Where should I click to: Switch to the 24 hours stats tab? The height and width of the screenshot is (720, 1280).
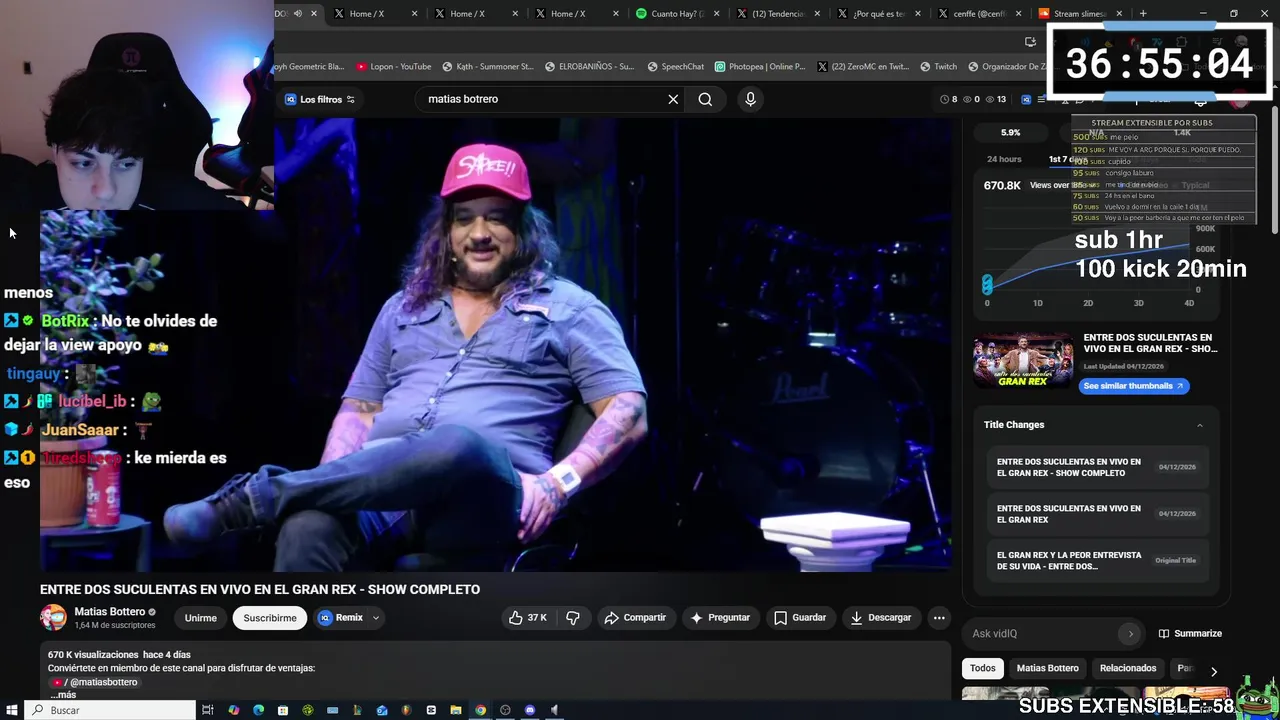pos(1004,159)
